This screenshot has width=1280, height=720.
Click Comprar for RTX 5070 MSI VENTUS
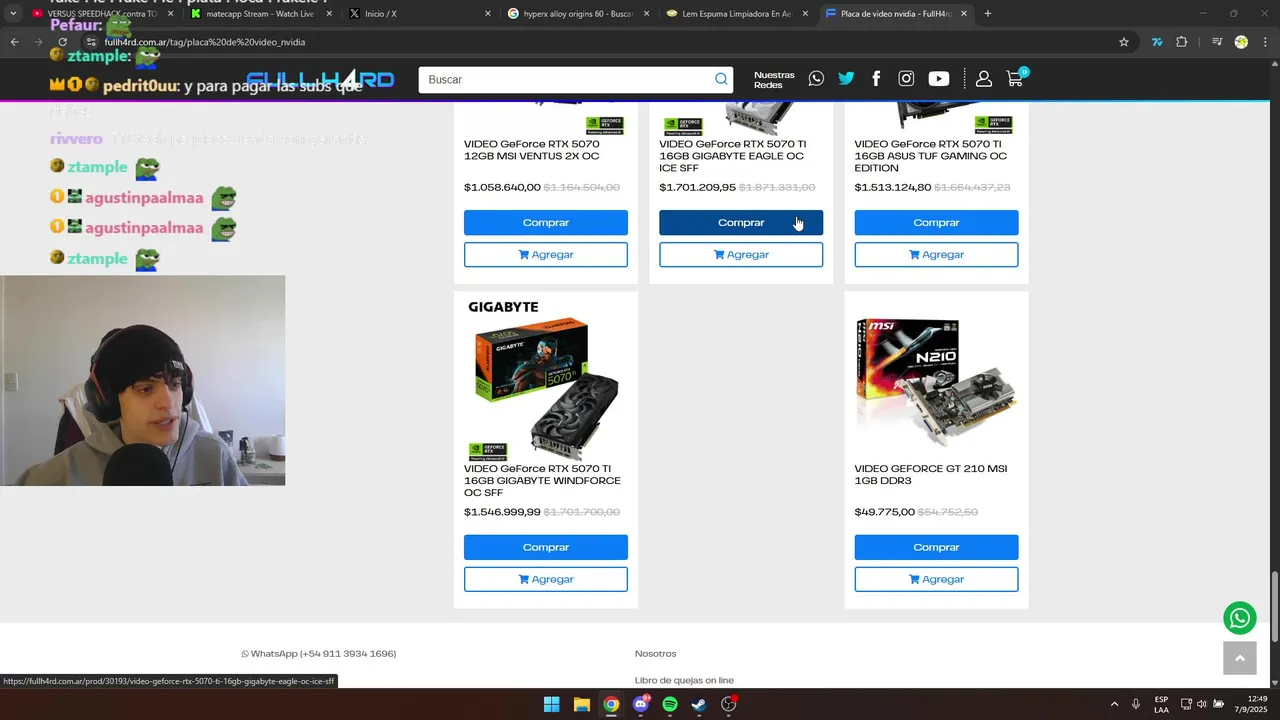pos(546,223)
